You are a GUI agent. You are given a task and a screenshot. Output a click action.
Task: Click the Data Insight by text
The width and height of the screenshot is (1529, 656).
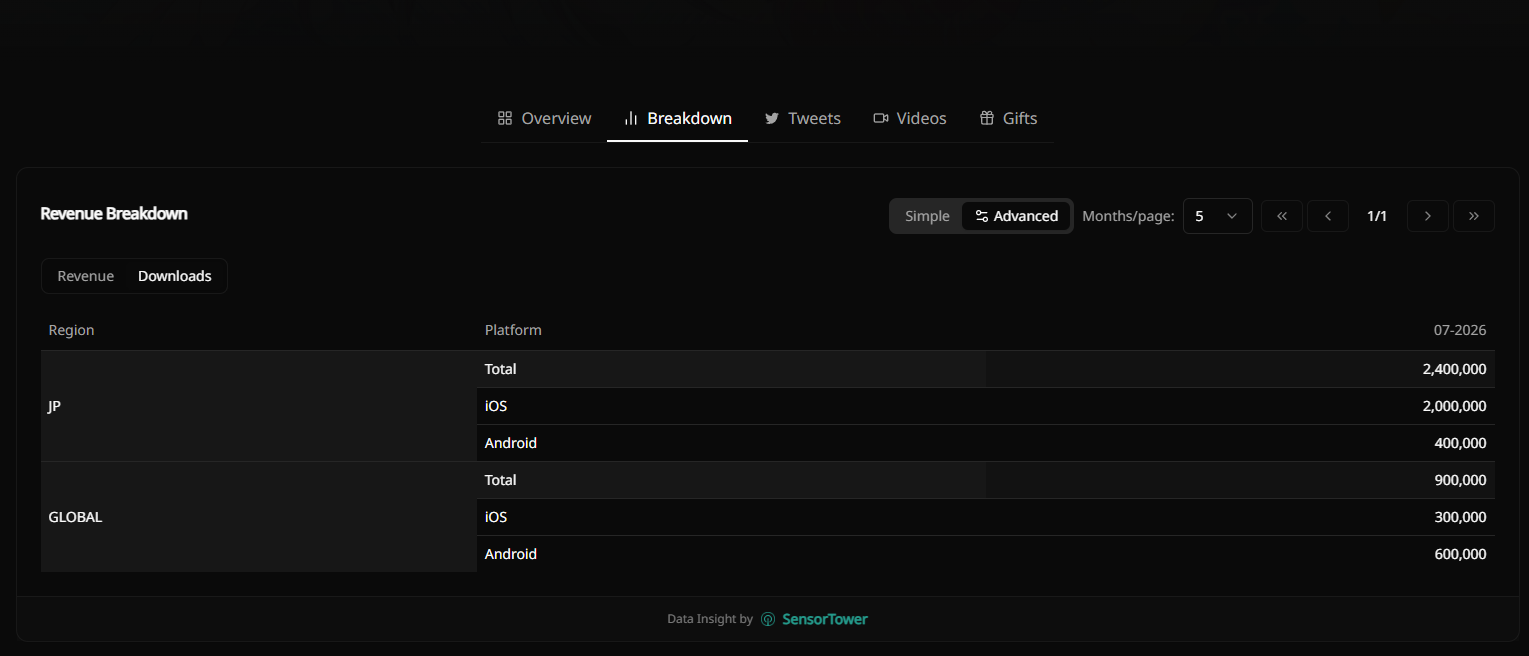(x=710, y=619)
